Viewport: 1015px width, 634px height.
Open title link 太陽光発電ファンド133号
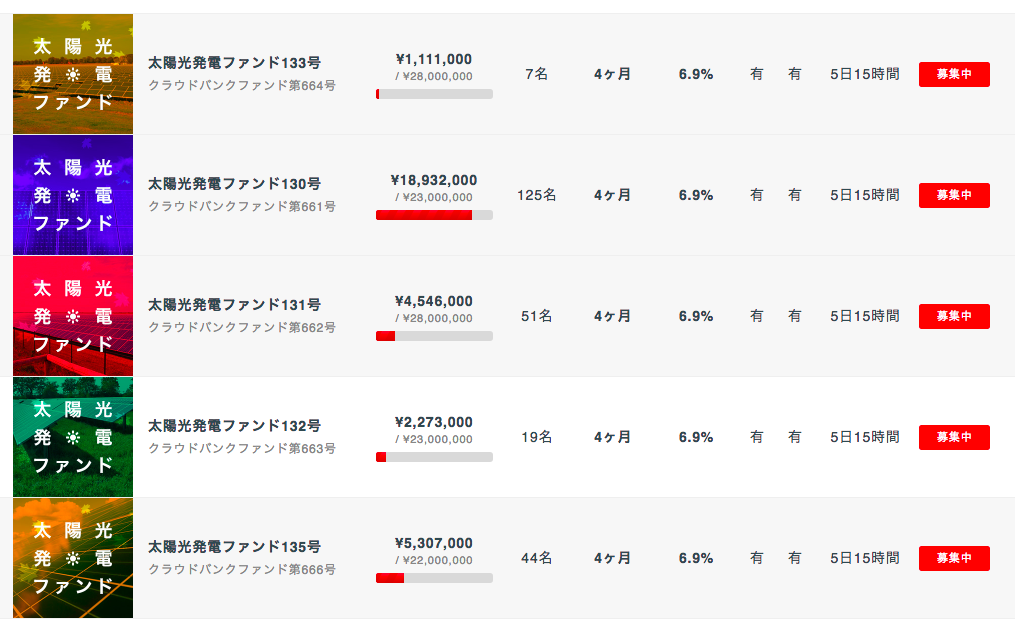tap(234, 63)
